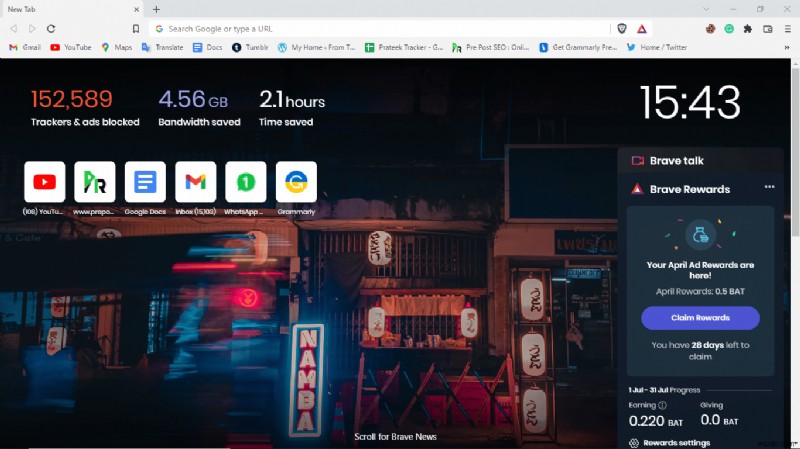This screenshot has height=449, width=800.
Task: Open the Home / Twitter bookmark
Action: [657, 47]
